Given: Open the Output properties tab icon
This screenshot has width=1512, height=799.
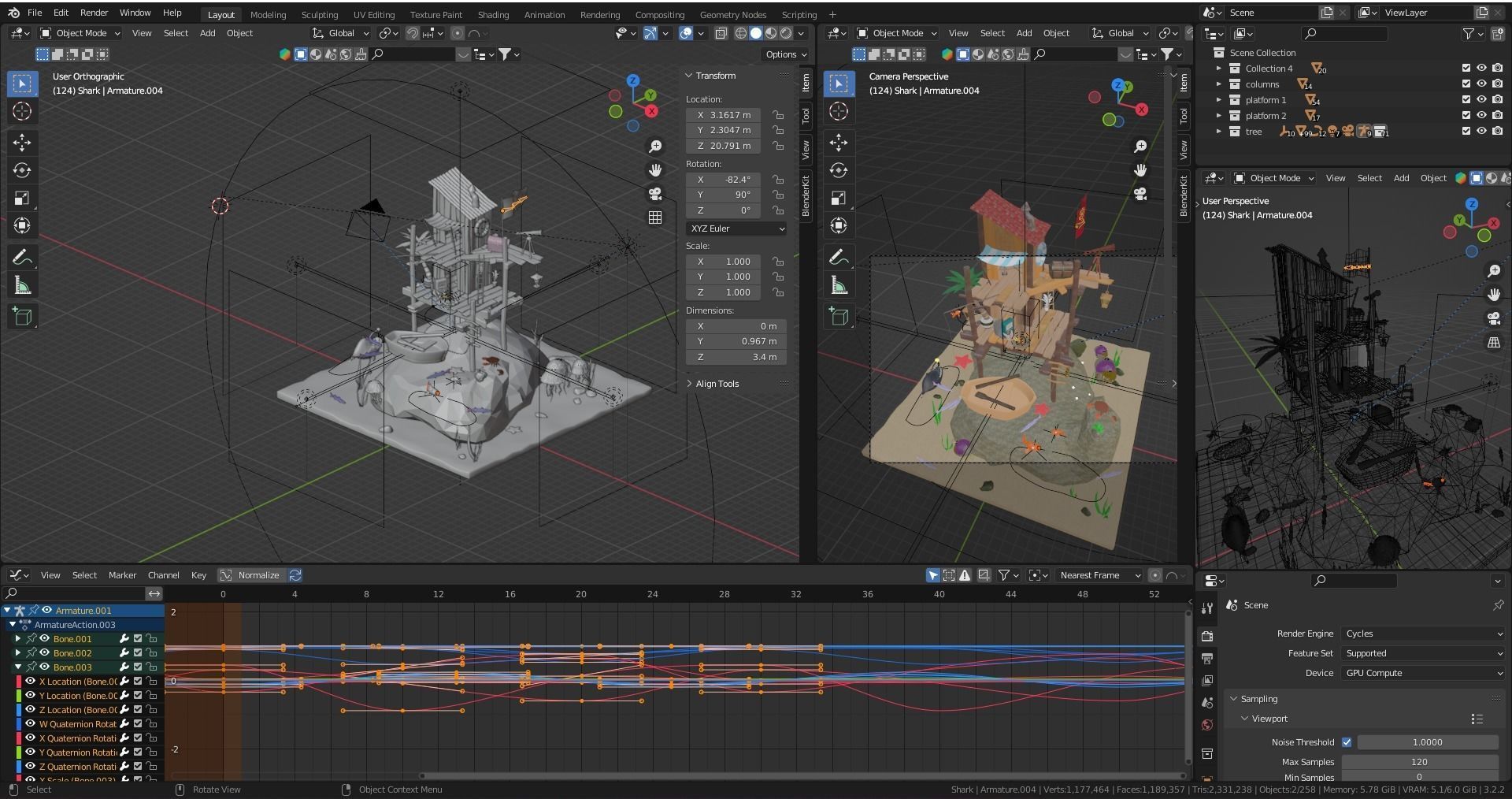Looking at the screenshot, I should (1207, 658).
